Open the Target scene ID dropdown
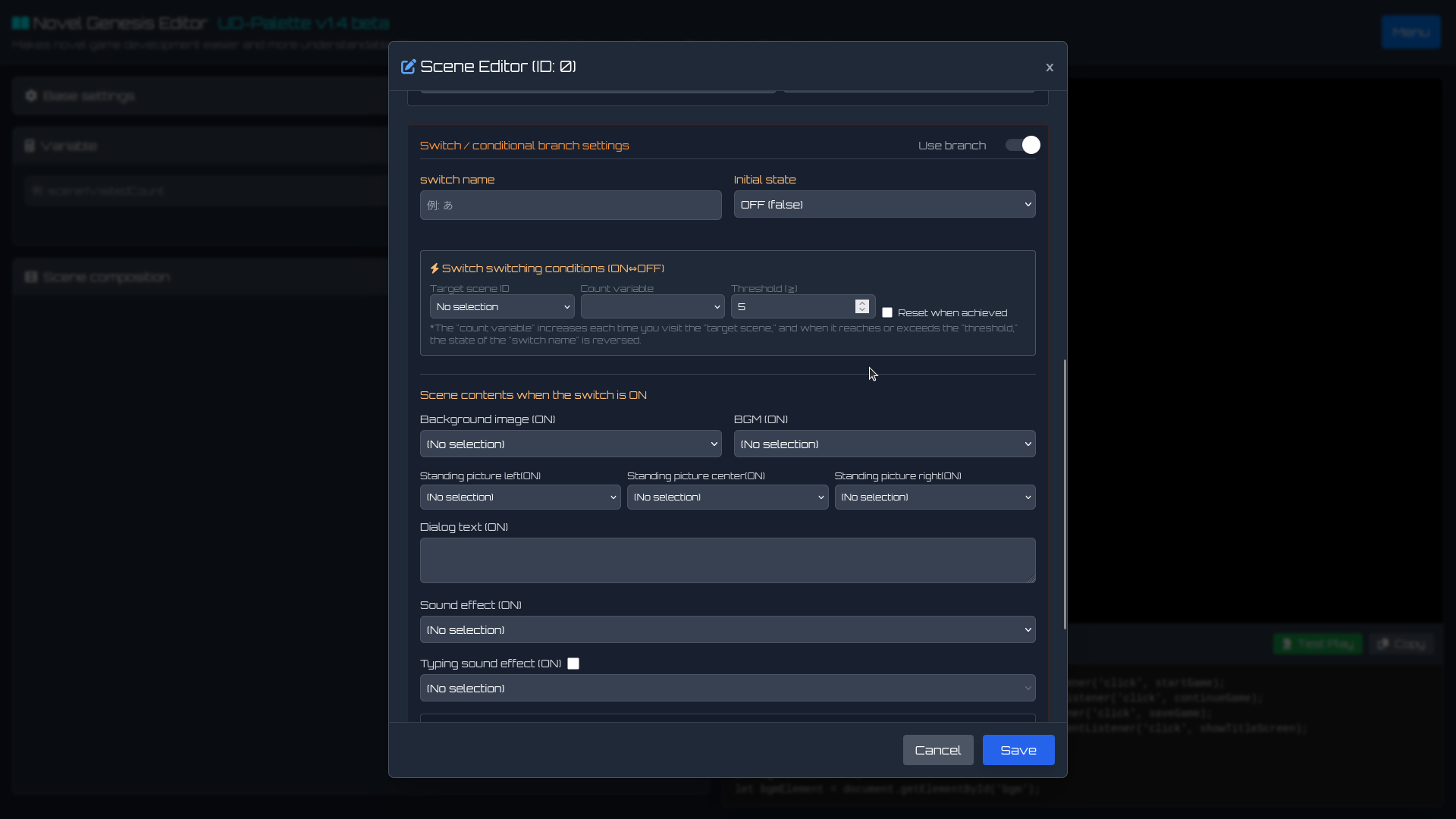This screenshot has width=1456, height=819. 502,307
